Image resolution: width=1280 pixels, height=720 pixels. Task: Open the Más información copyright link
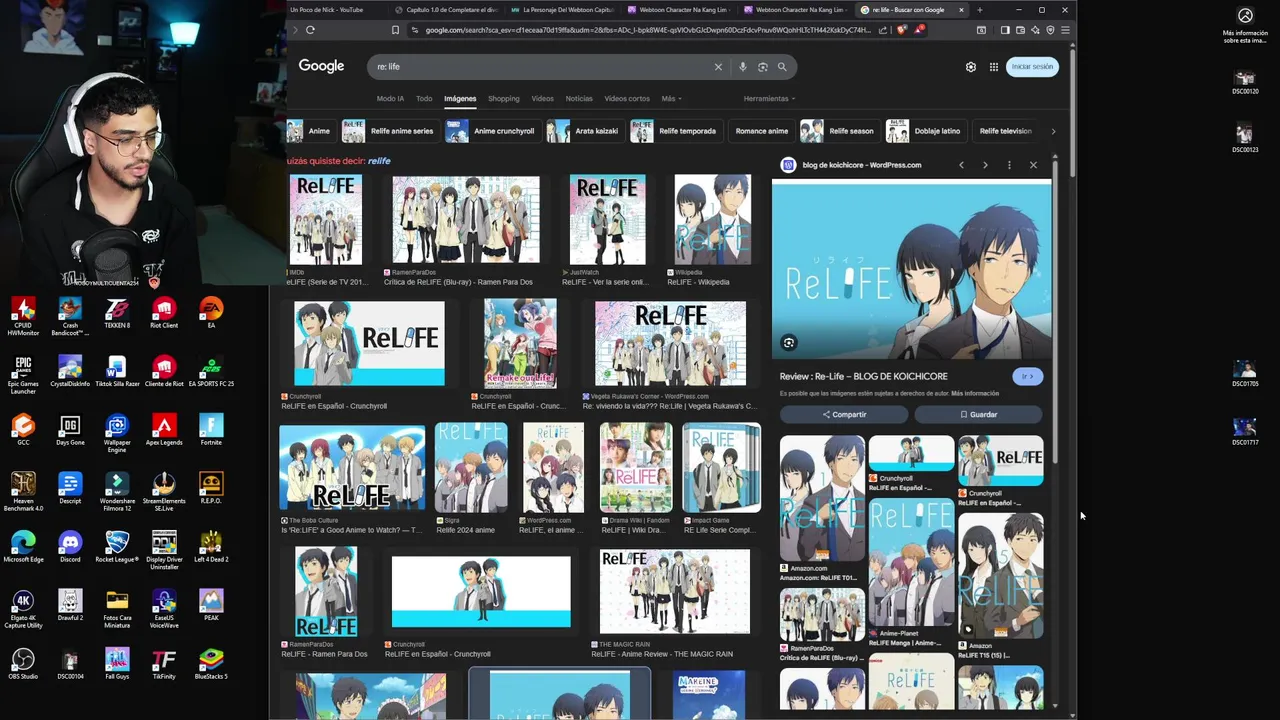(975, 393)
